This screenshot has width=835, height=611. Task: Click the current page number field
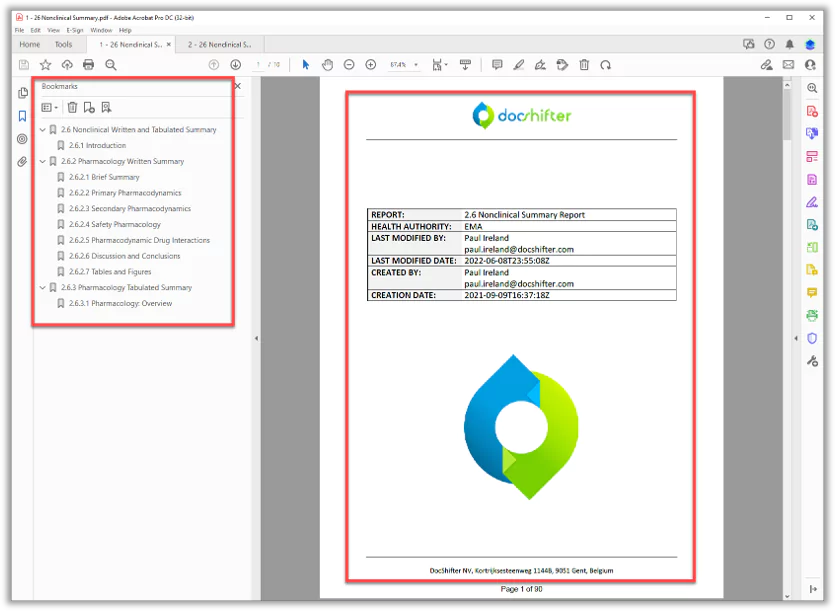coord(258,65)
